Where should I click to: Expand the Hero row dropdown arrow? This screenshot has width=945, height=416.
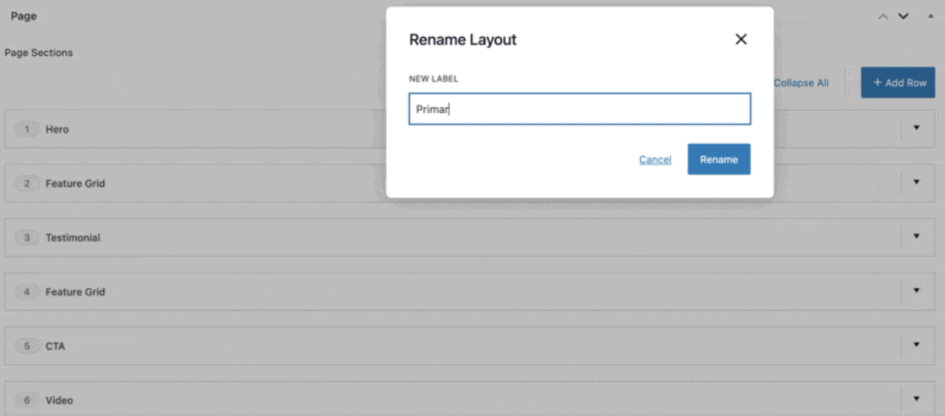[917, 128]
